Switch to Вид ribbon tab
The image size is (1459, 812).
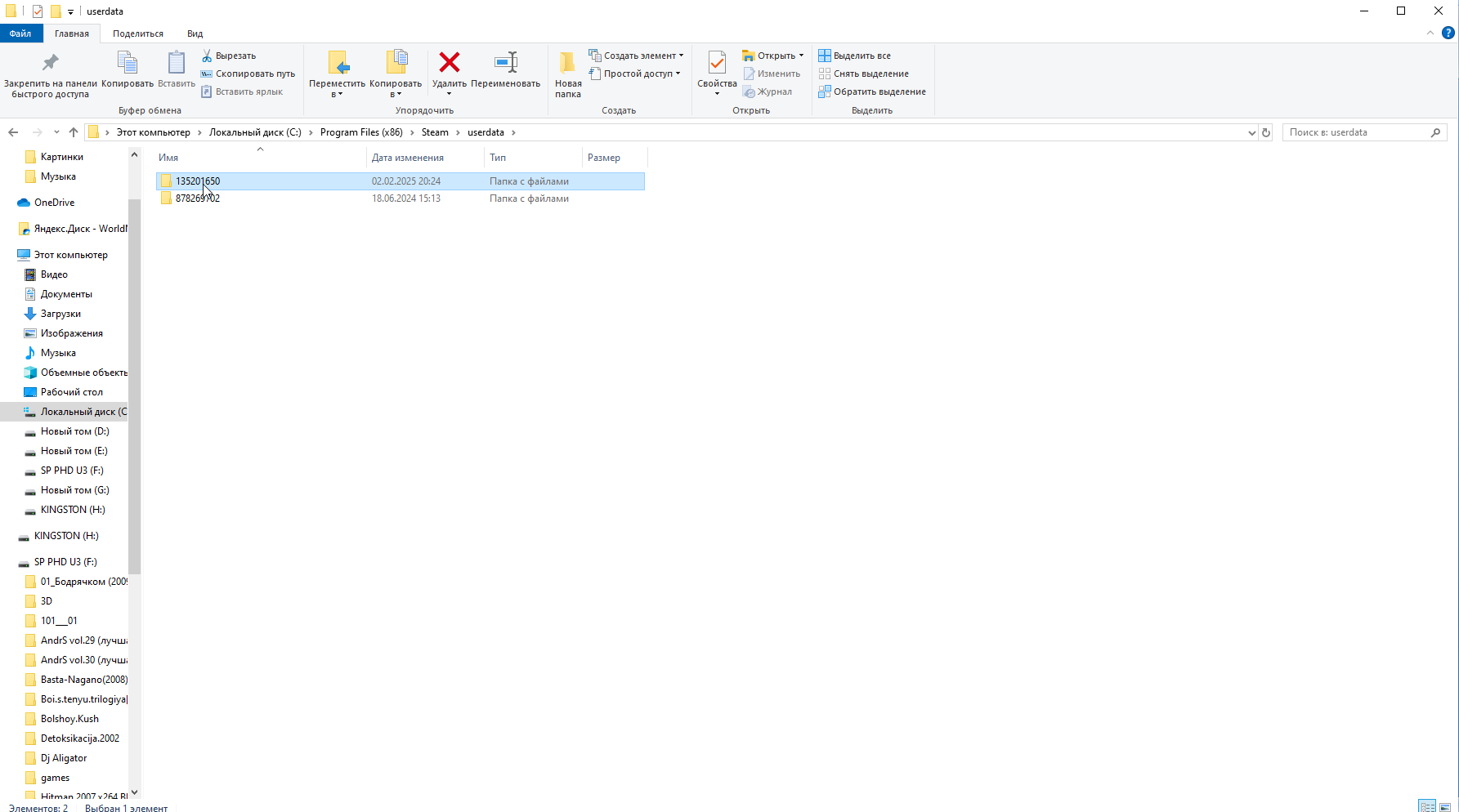click(195, 33)
